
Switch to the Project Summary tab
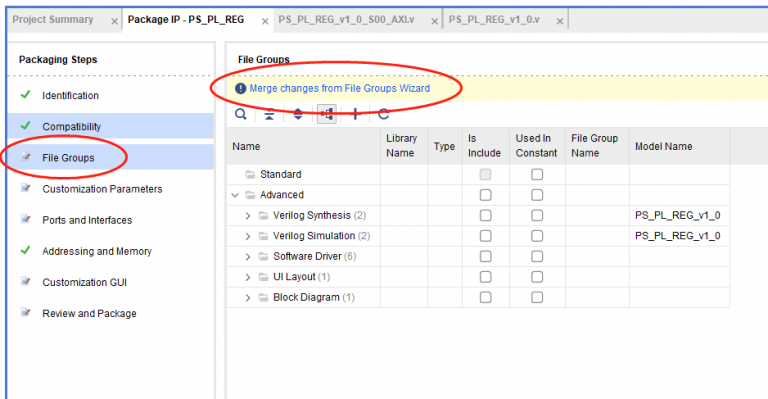53,20
